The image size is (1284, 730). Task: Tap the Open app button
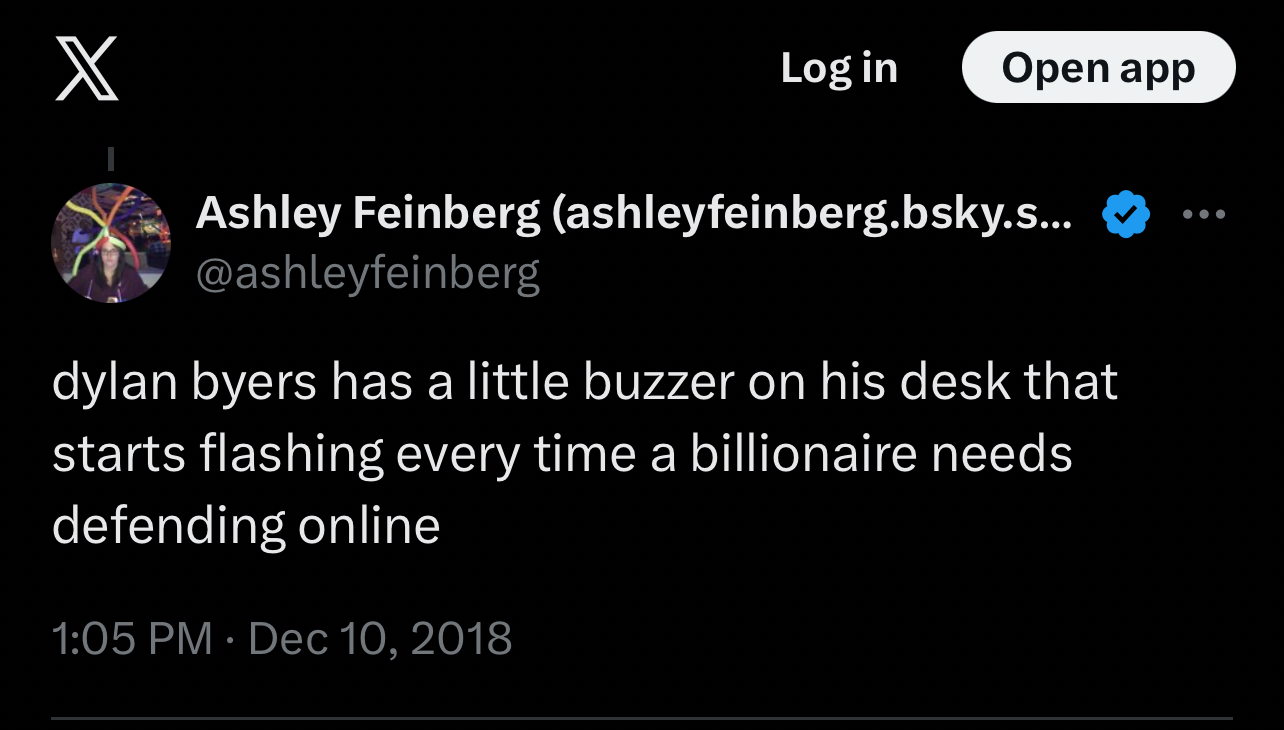[1098, 68]
